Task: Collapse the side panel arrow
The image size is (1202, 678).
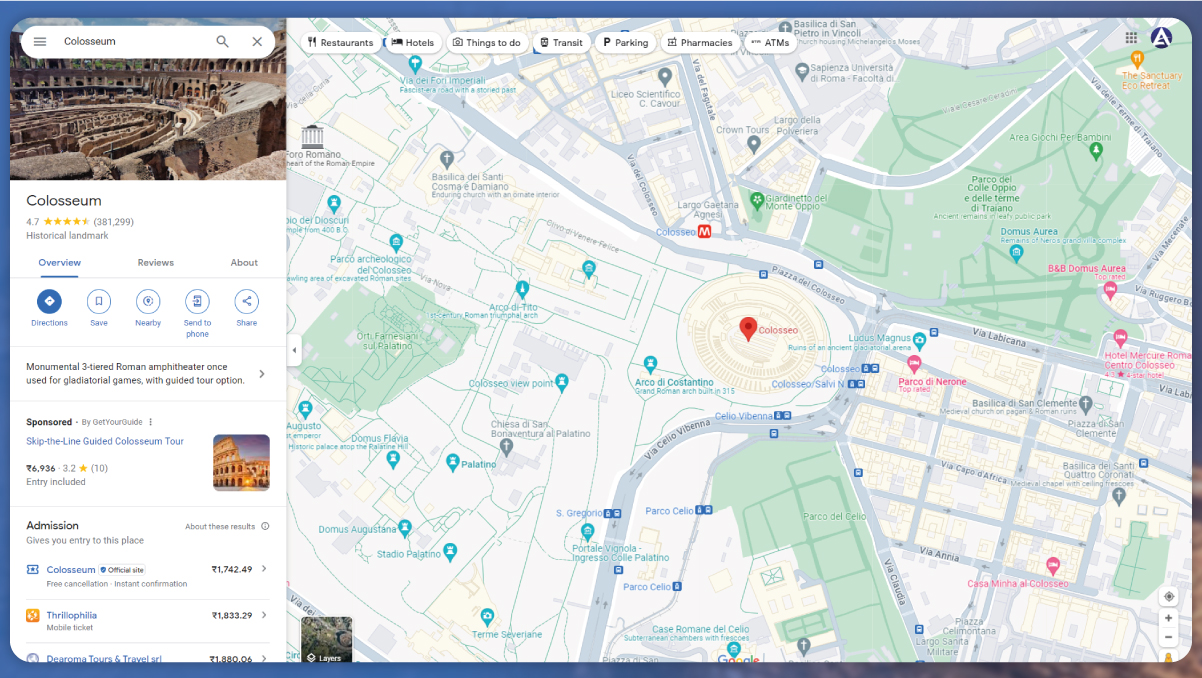Action: click(x=294, y=350)
